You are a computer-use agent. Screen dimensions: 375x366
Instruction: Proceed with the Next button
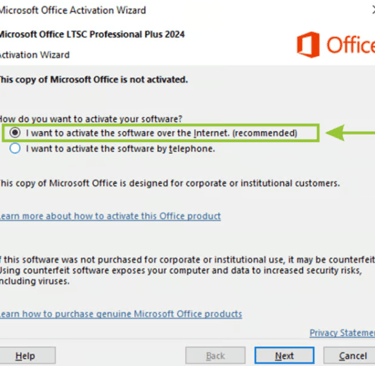click(x=284, y=356)
